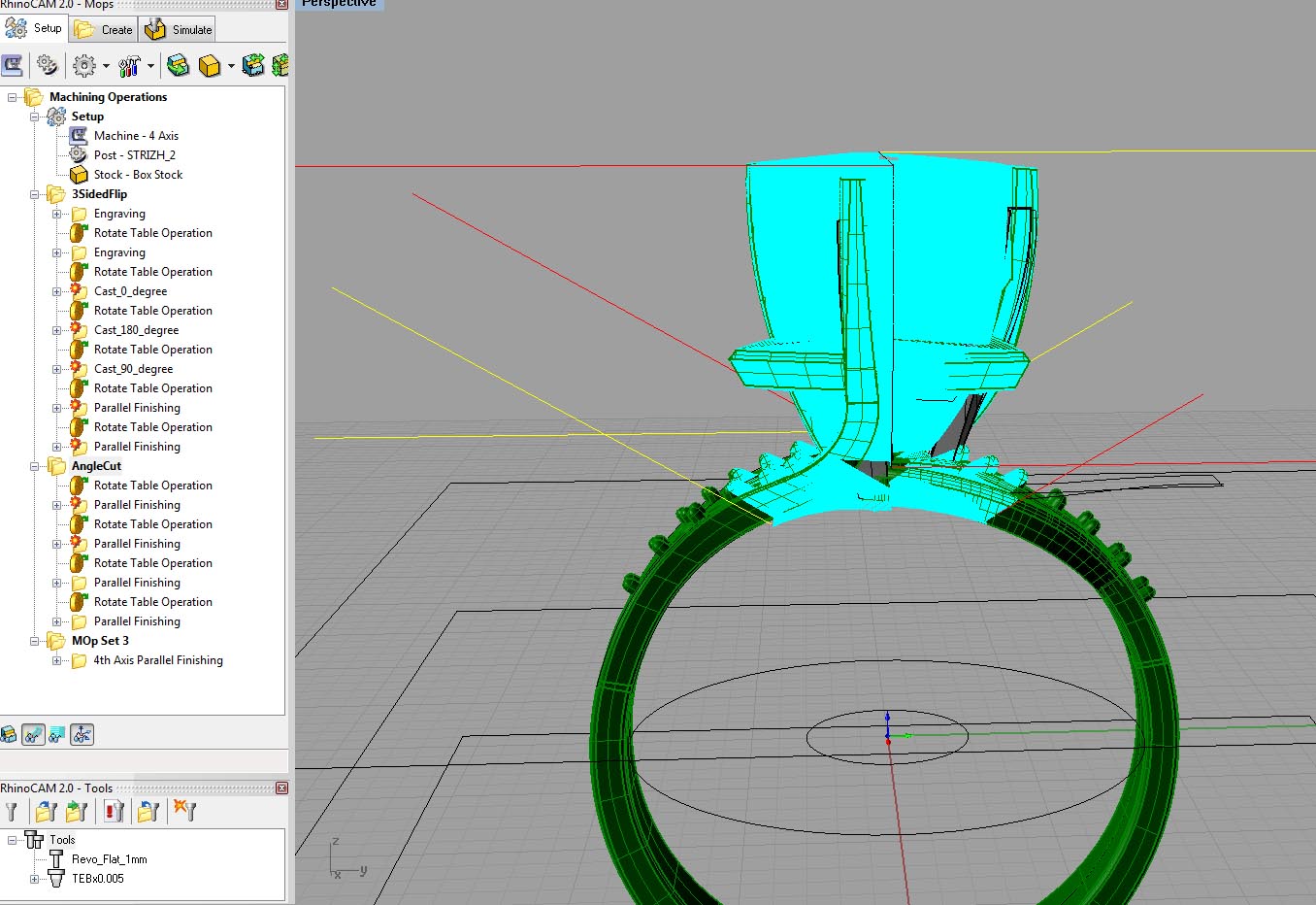Image resolution: width=1316 pixels, height=905 pixels.
Task: Click the machine setup icon in Mops toolbar
Action: (13, 65)
